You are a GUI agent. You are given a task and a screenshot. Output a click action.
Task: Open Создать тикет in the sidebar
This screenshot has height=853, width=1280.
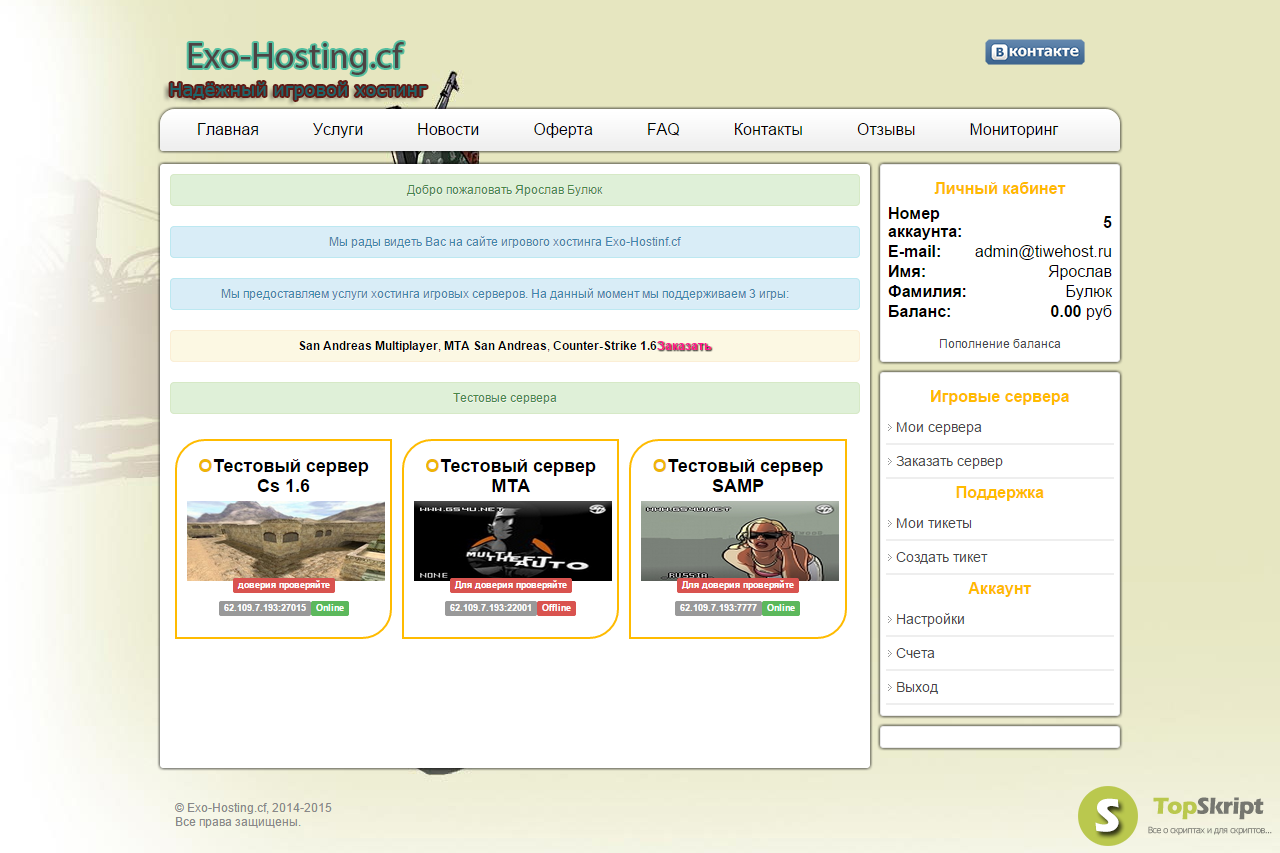(x=941, y=557)
